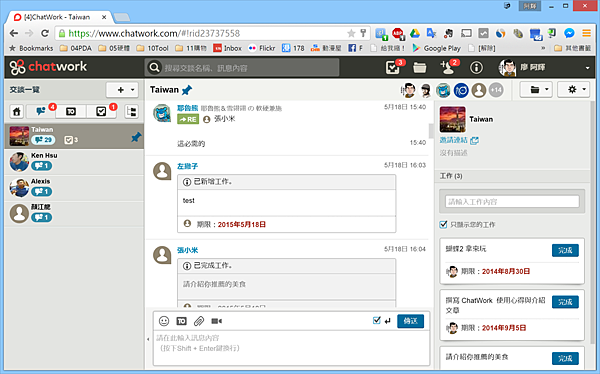Viewport: 600px width, 374px height.
Task: Open the invitation link
Action: (x=453, y=140)
